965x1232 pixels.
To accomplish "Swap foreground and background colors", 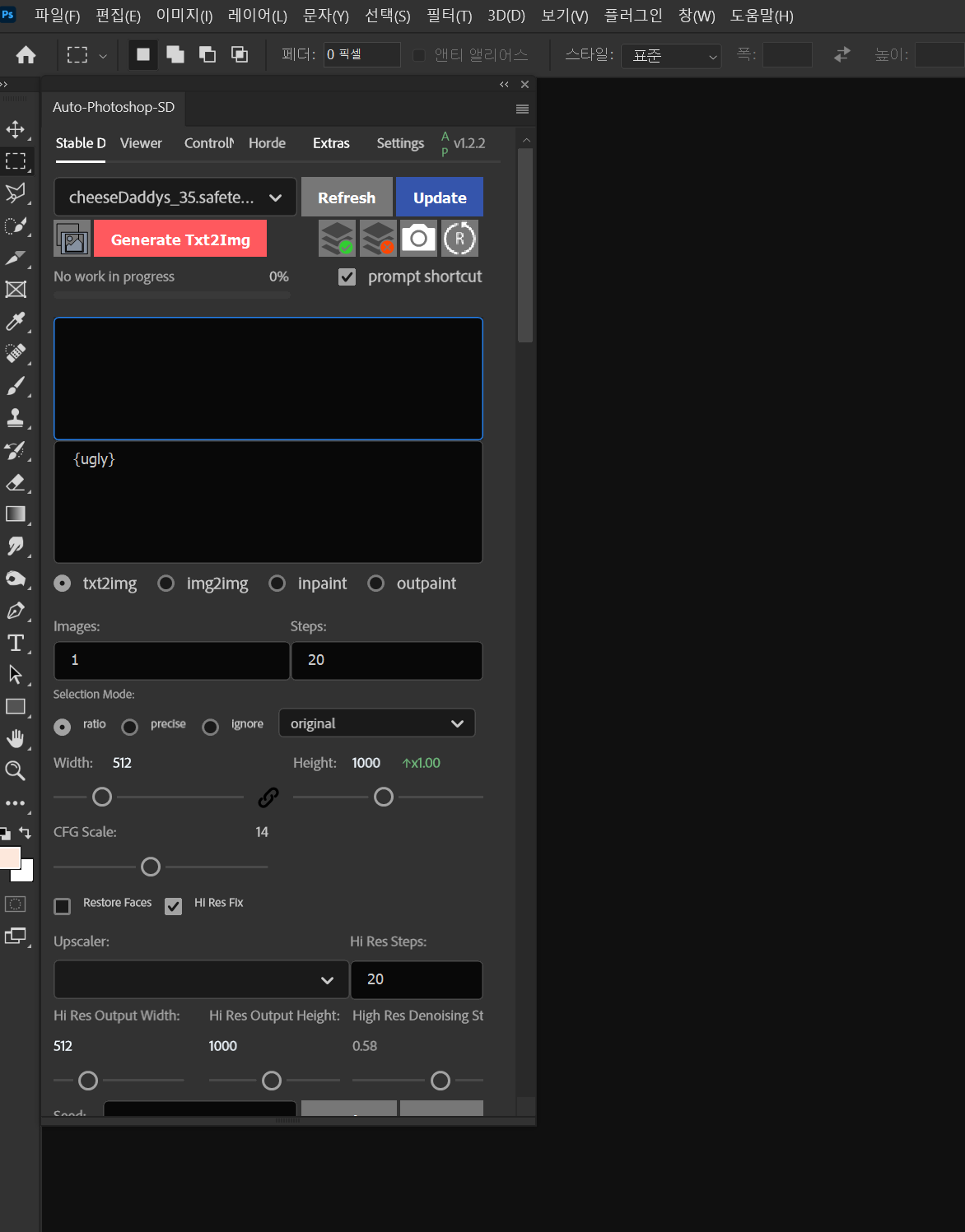I will pyautogui.click(x=26, y=833).
